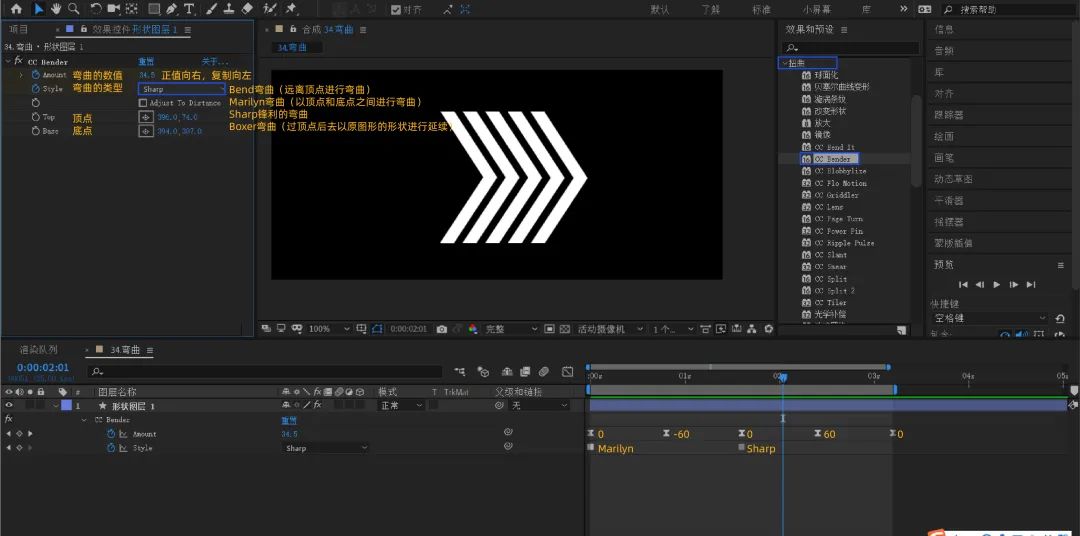The width and height of the screenshot is (1080, 536).
Task: Select the Zoom magnifier tool
Action: [74, 9]
